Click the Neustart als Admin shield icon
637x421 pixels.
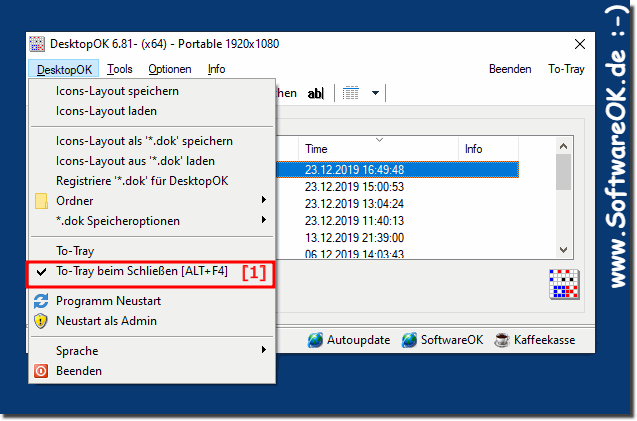41,321
